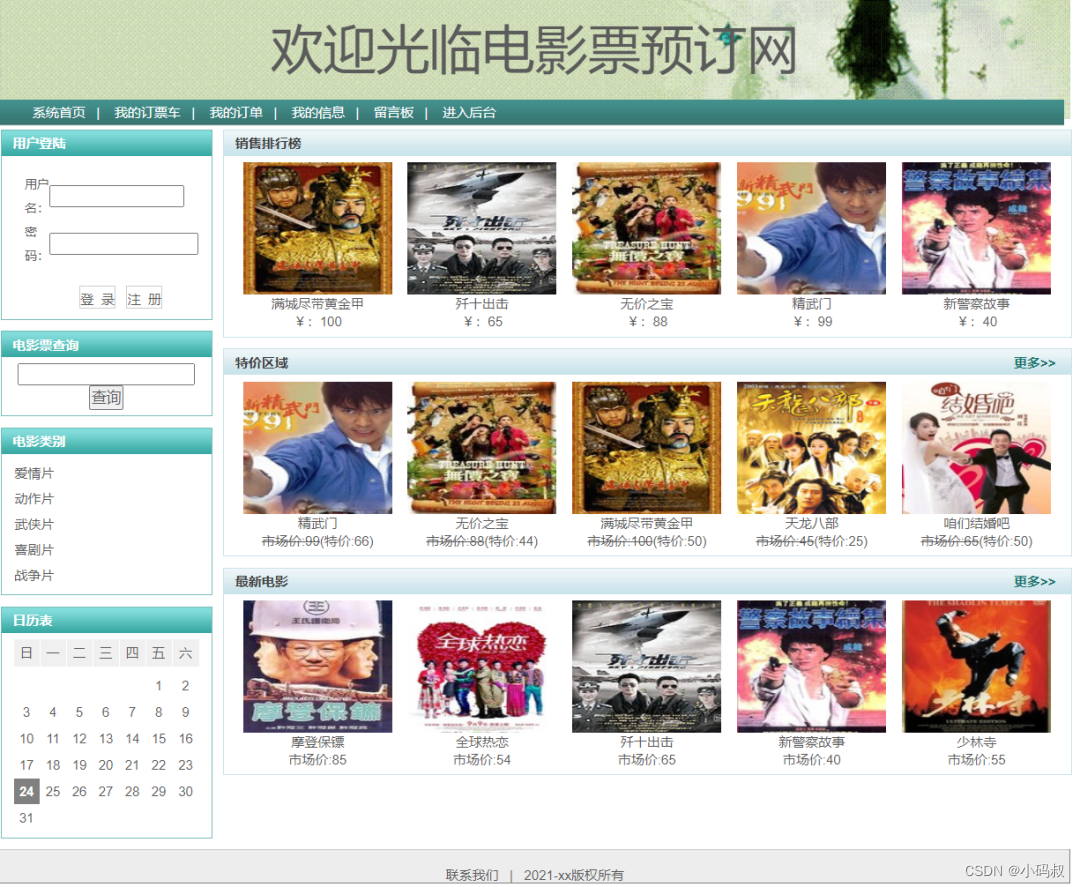Screen dimensions: 1080x887
Task: Open 无价之宝 poster in 特价区域
Action: click(481, 448)
